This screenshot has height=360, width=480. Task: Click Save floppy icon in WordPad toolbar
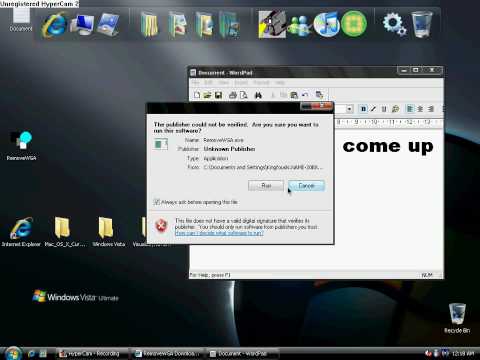(218, 95)
